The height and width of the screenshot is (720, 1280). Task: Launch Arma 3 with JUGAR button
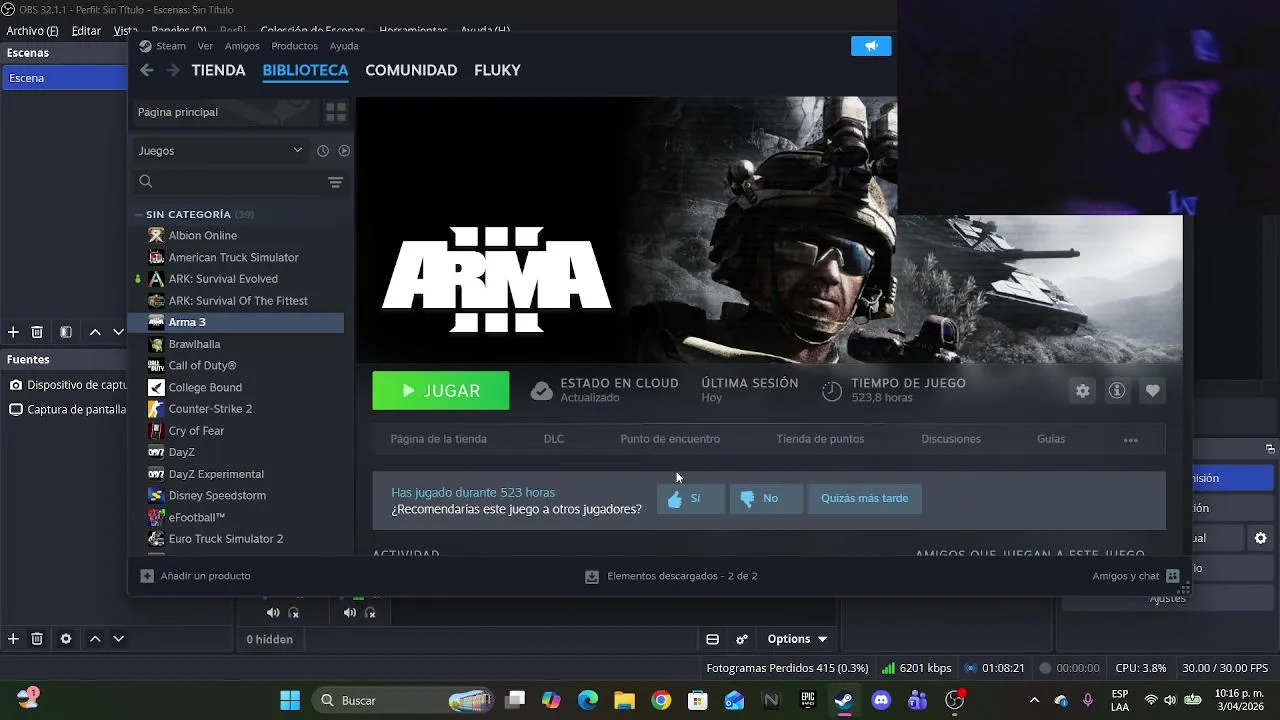tap(441, 391)
